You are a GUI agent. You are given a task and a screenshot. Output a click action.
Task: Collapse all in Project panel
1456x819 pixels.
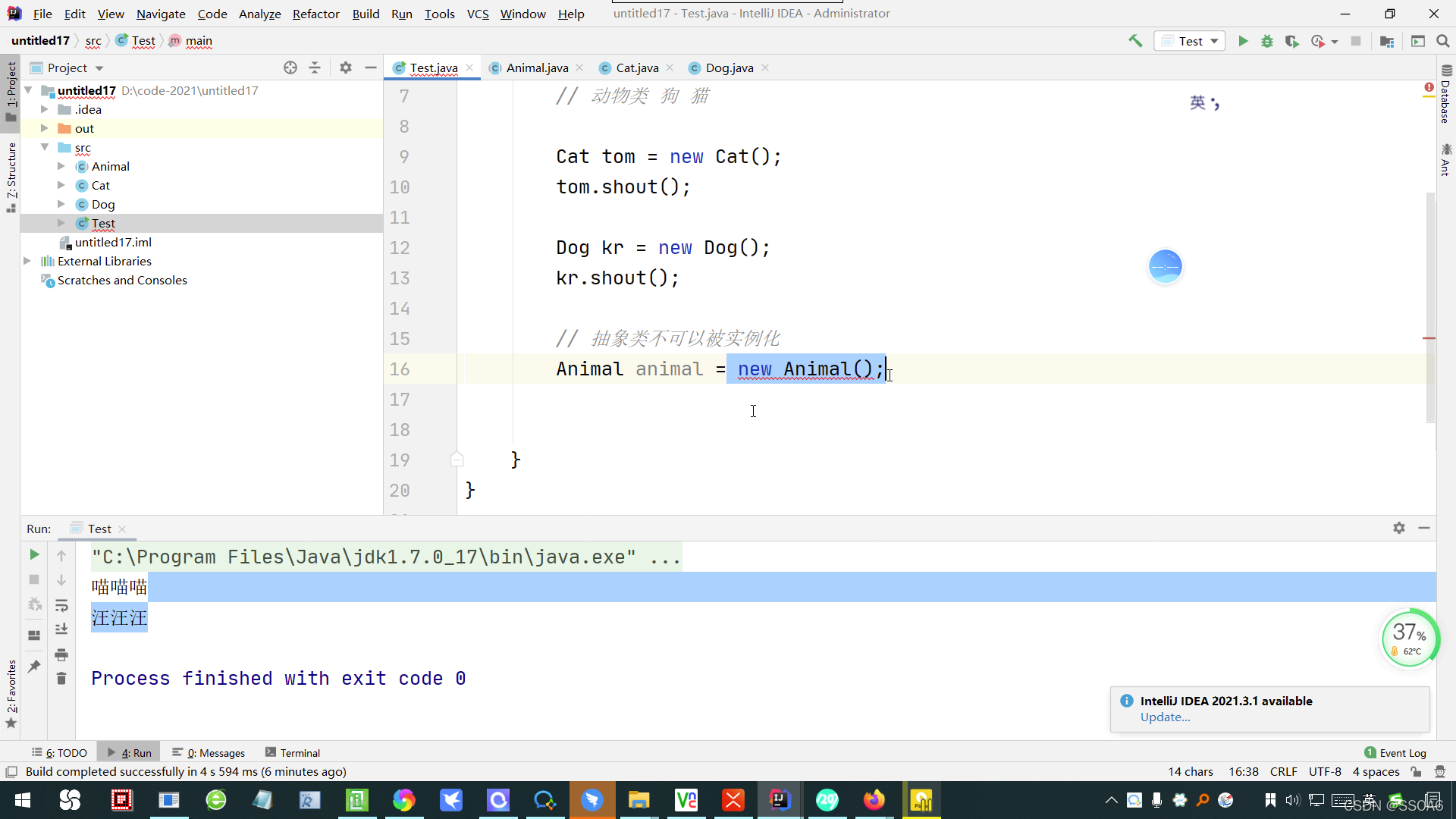point(315,67)
